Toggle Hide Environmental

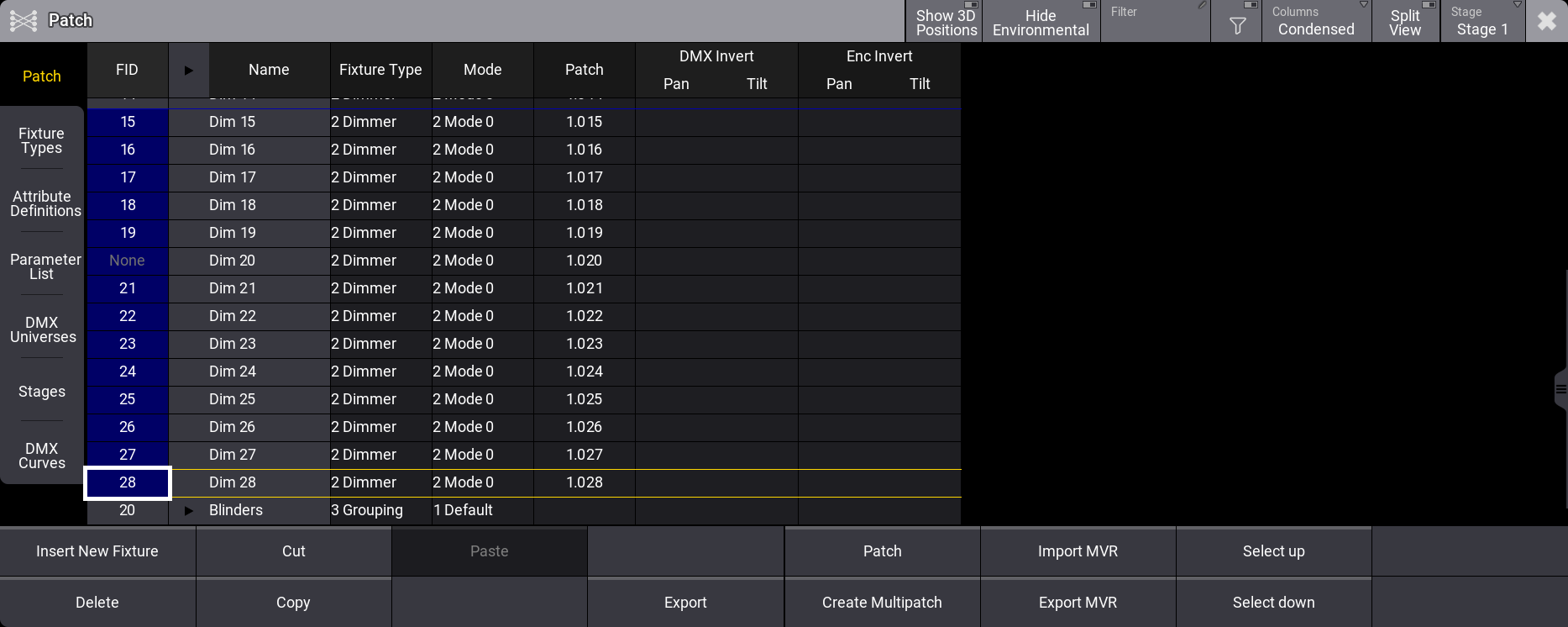coord(1041,22)
